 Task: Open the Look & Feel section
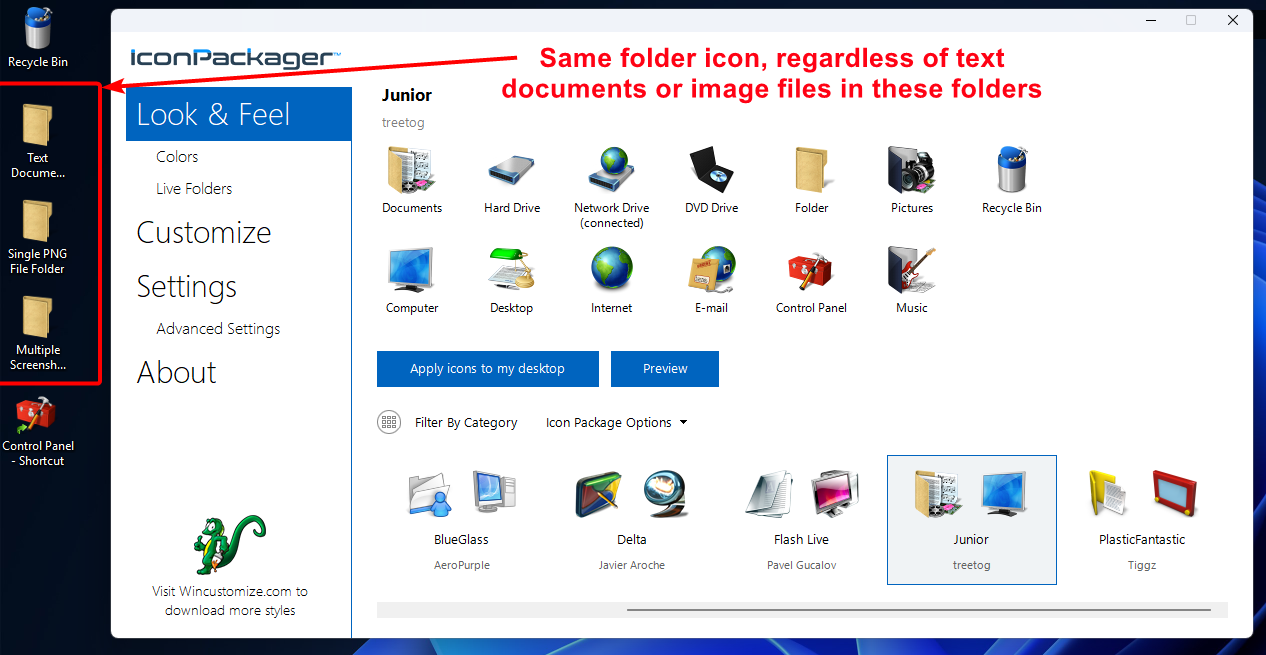(x=213, y=114)
